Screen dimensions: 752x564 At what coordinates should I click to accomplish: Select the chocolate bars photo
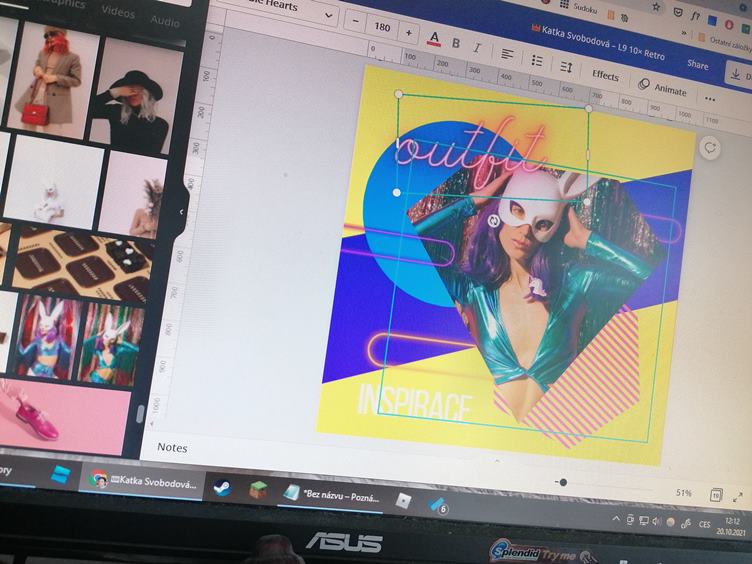80,264
